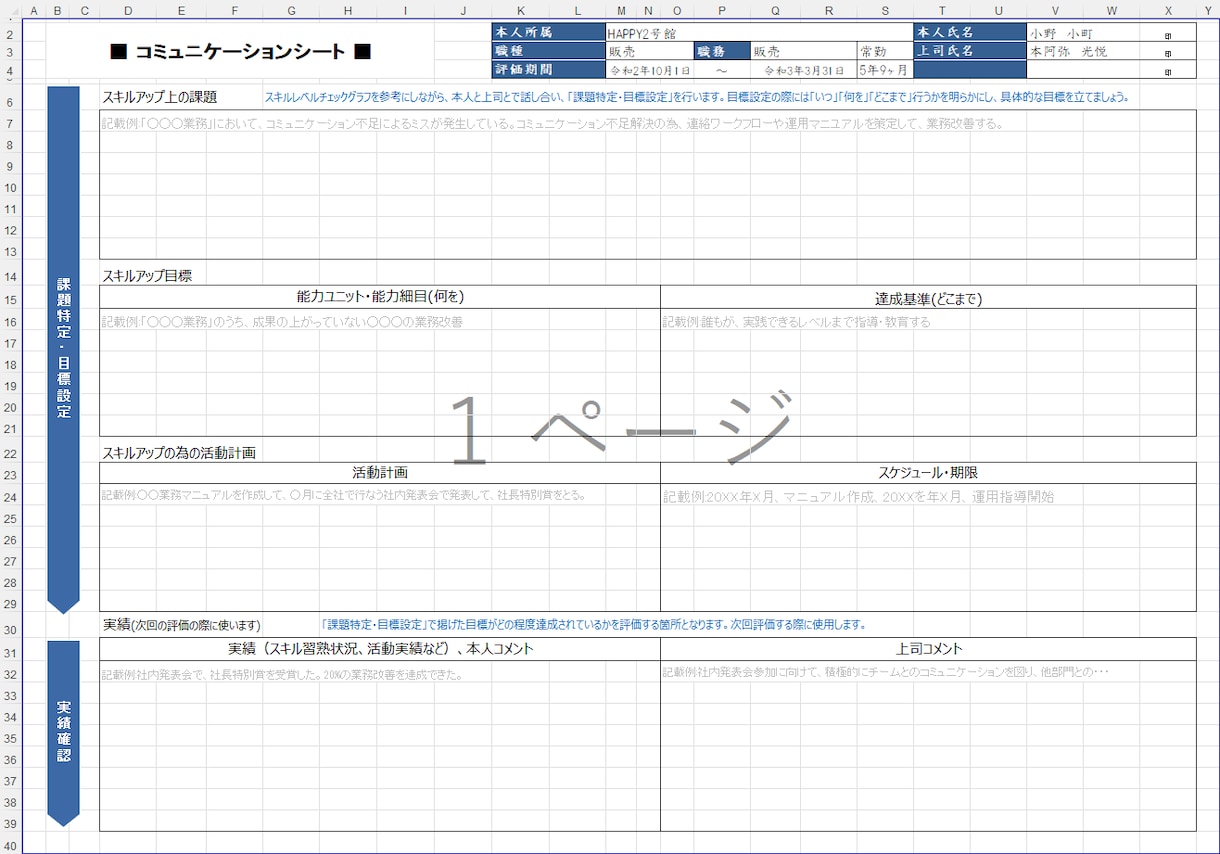Click the 5年9ヶ月 tenure cell
Image resolution: width=1220 pixels, height=854 pixels.
coord(885,70)
